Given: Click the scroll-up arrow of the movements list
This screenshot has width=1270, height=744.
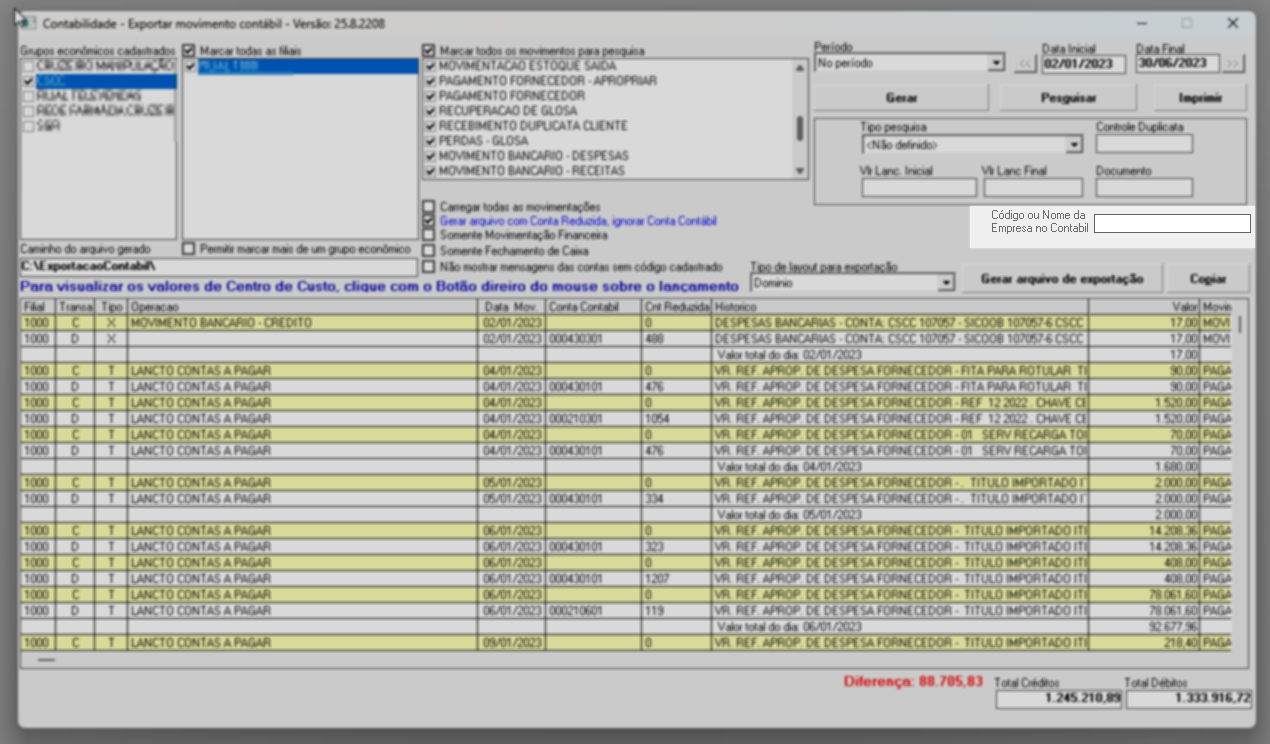Looking at the screenshot, I should tap(799, 68).
